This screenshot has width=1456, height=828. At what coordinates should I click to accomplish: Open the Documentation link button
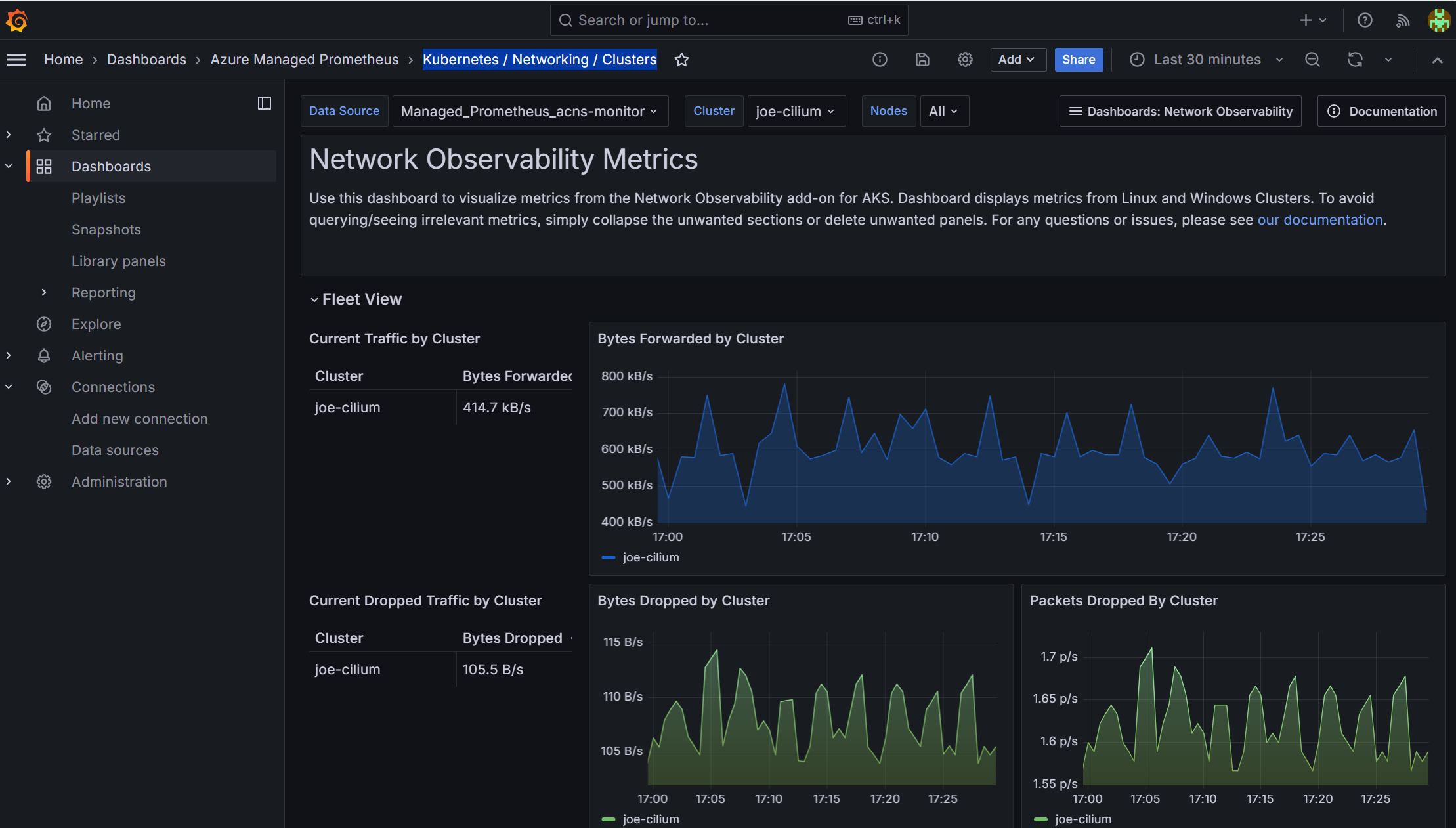pyautogui.click(x=1382, y=111)
